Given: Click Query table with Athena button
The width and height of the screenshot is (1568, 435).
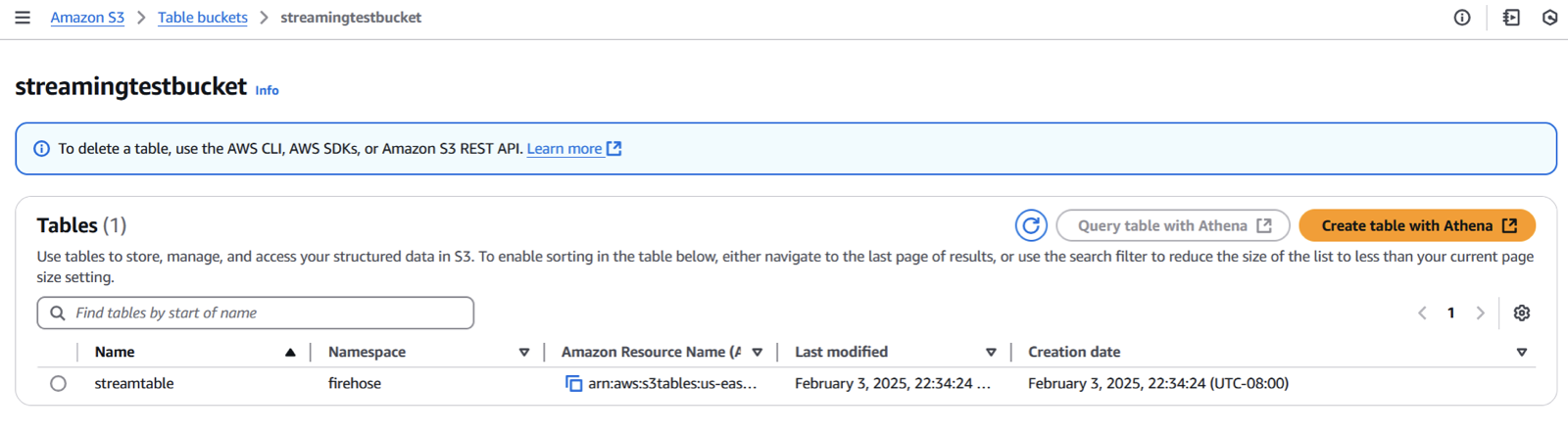Looking at the screenshot, I should (x=1172, y=225).
